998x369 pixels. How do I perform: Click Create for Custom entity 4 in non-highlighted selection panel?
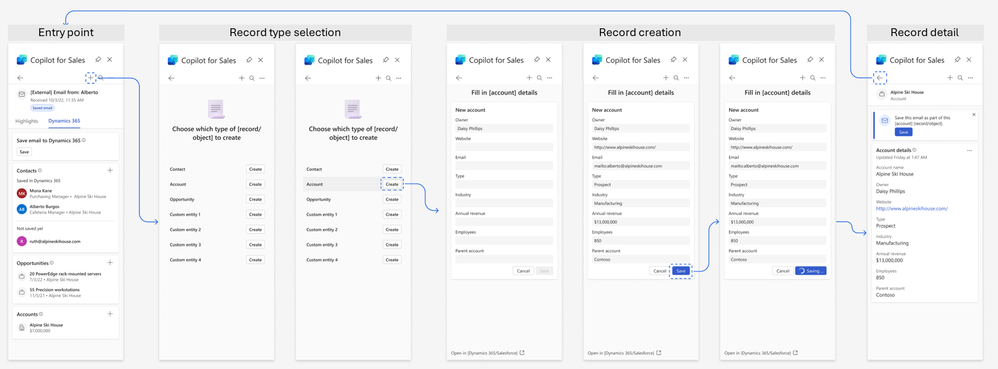pos(255,260)
